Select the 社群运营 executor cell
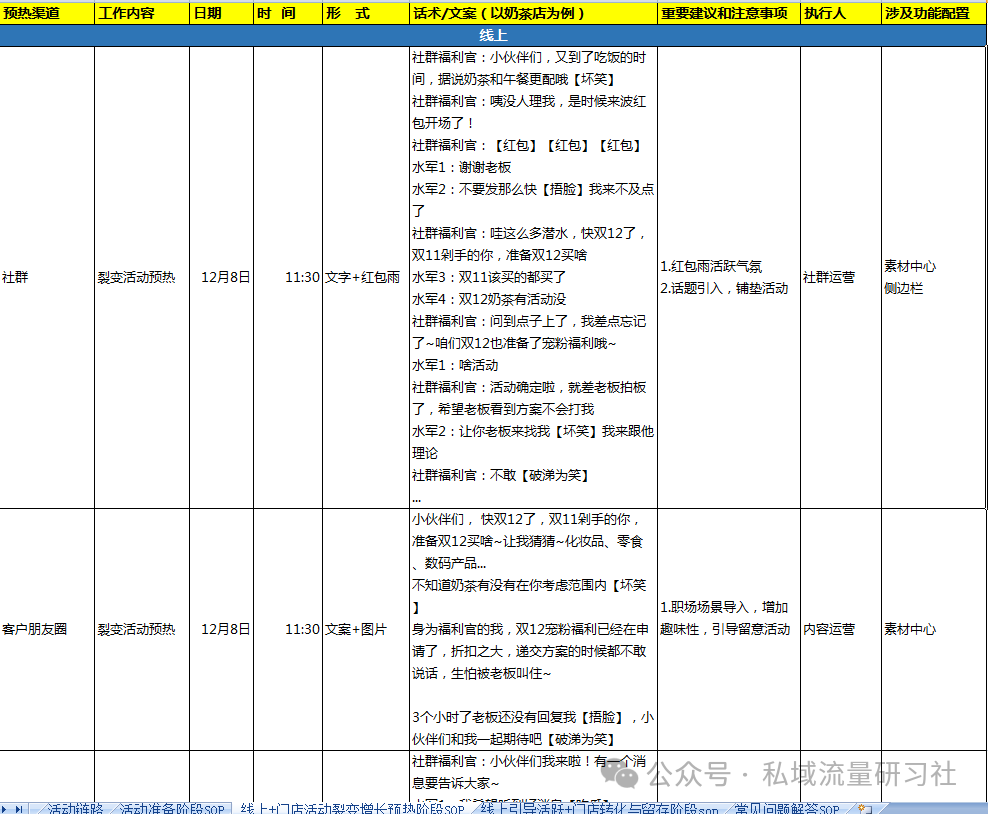This screenshot has width=988, height=814. tap(841, 277)
